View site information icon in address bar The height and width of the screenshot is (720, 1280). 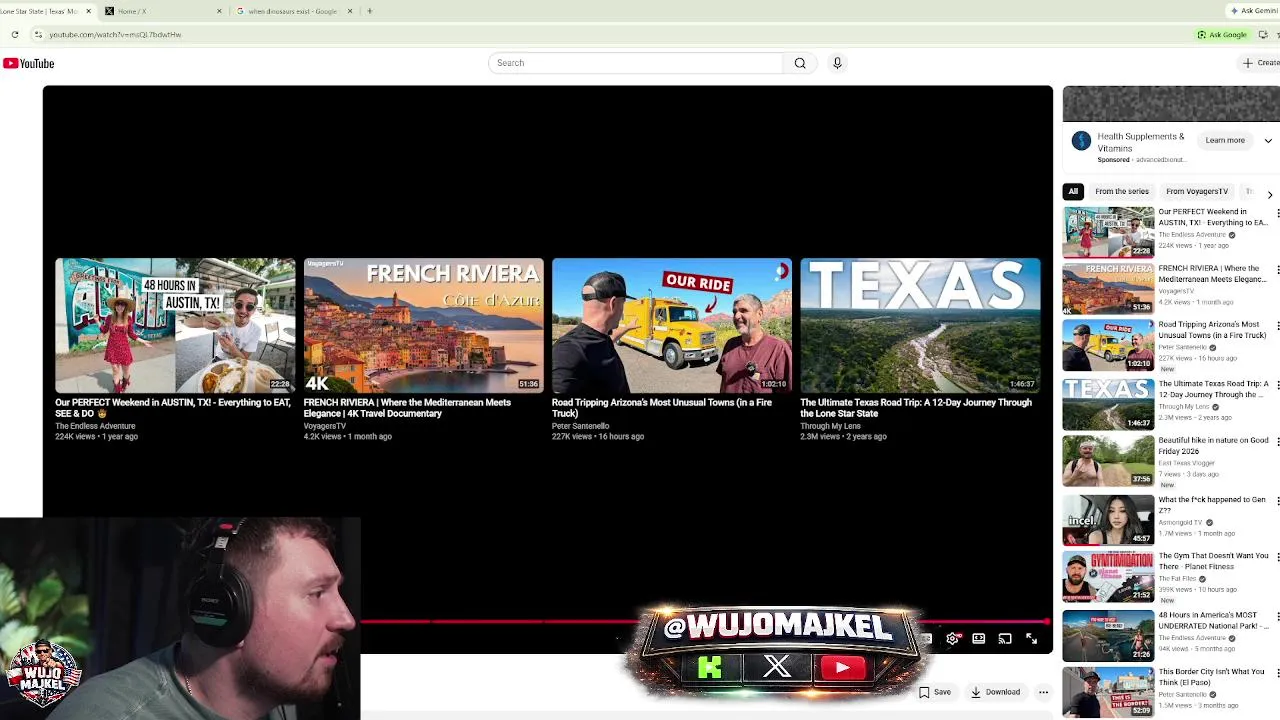(38, 35)
